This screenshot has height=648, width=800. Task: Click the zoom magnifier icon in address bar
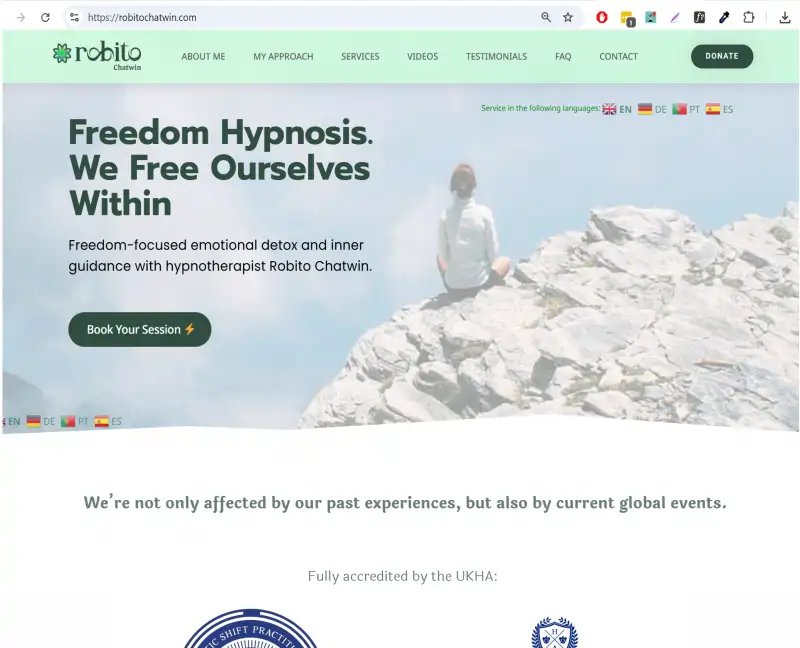point(546,17)
